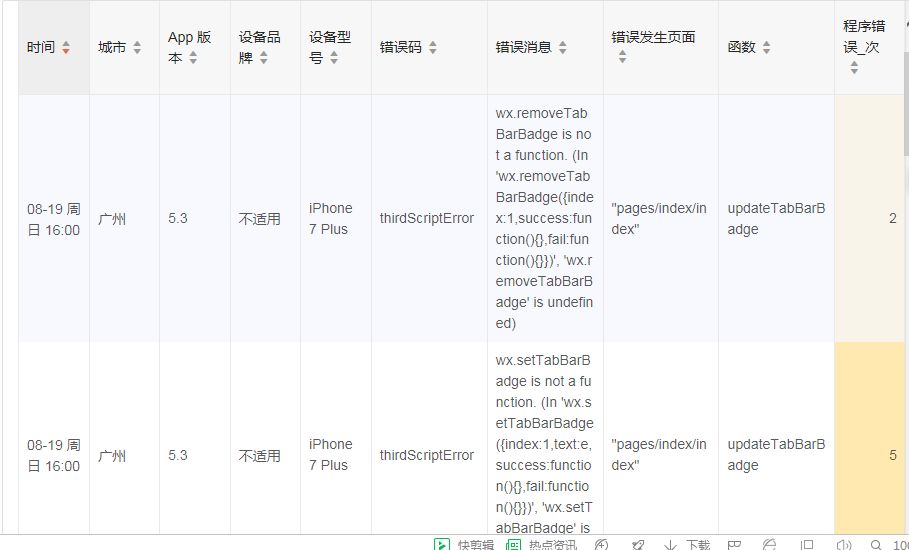Sort by 错误发生页面 column arrows
The width and height of the screenshot is (909, 550).
pos(622,57)
